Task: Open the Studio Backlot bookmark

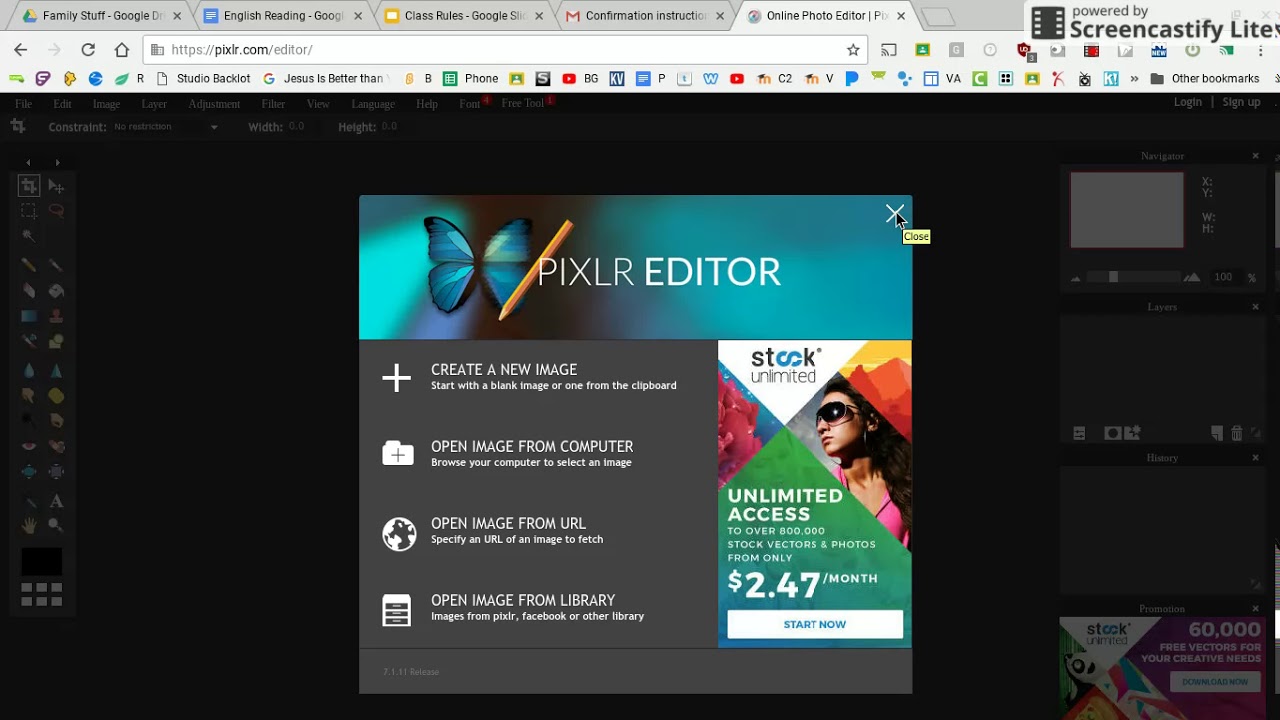Action: pos(204,78)
